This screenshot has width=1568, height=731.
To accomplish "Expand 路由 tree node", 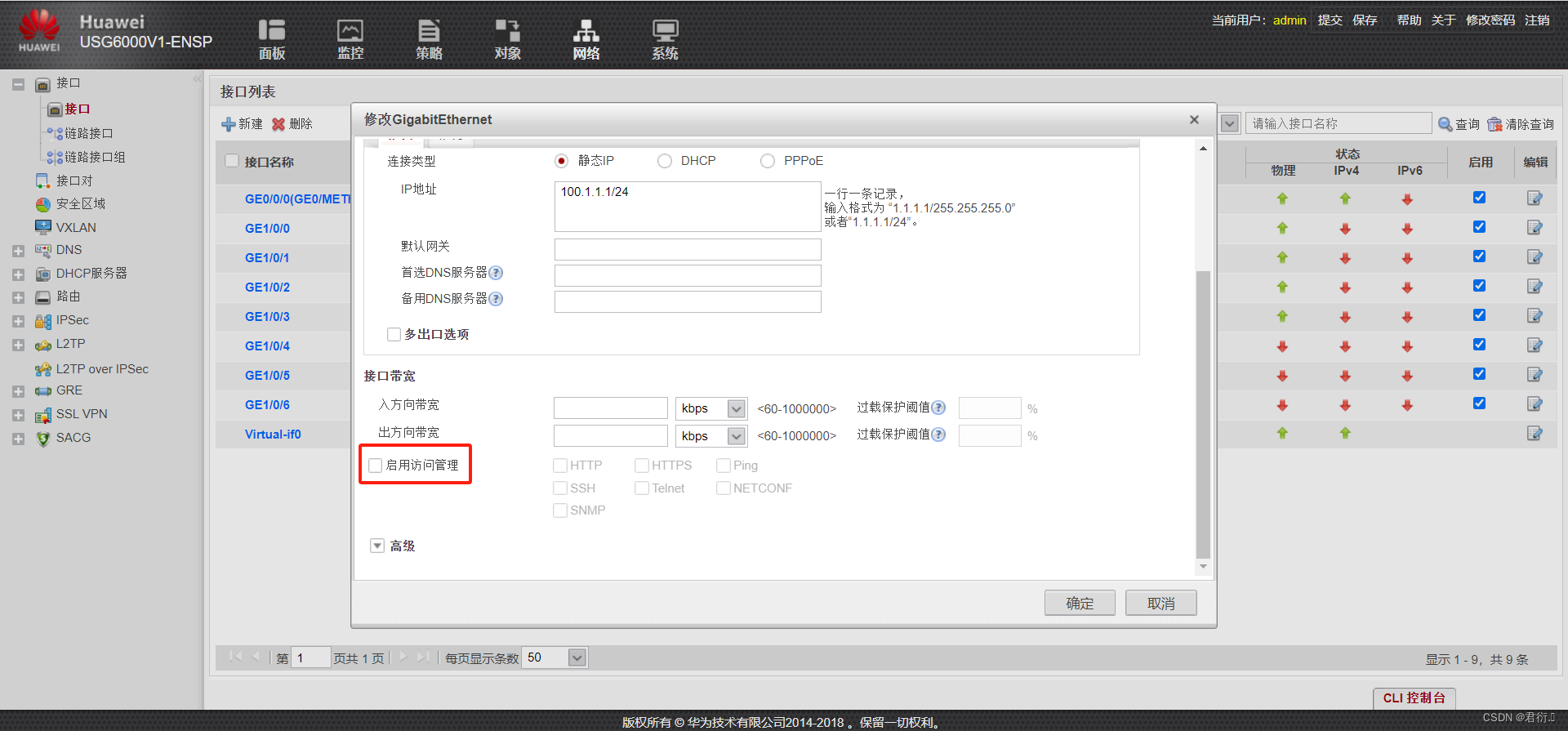I will click(18, 297).
